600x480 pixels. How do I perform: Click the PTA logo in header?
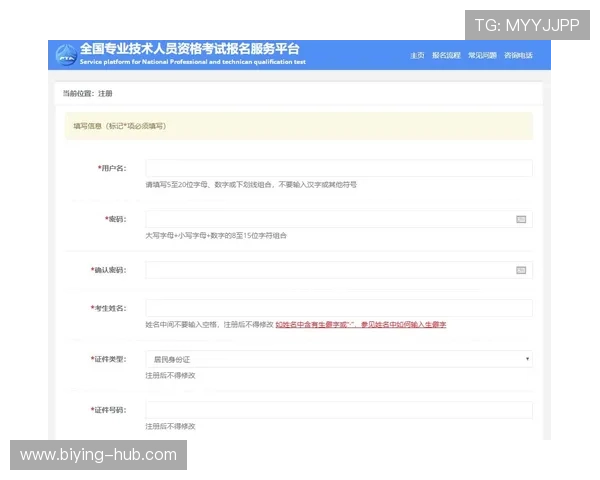click(67, 55)
